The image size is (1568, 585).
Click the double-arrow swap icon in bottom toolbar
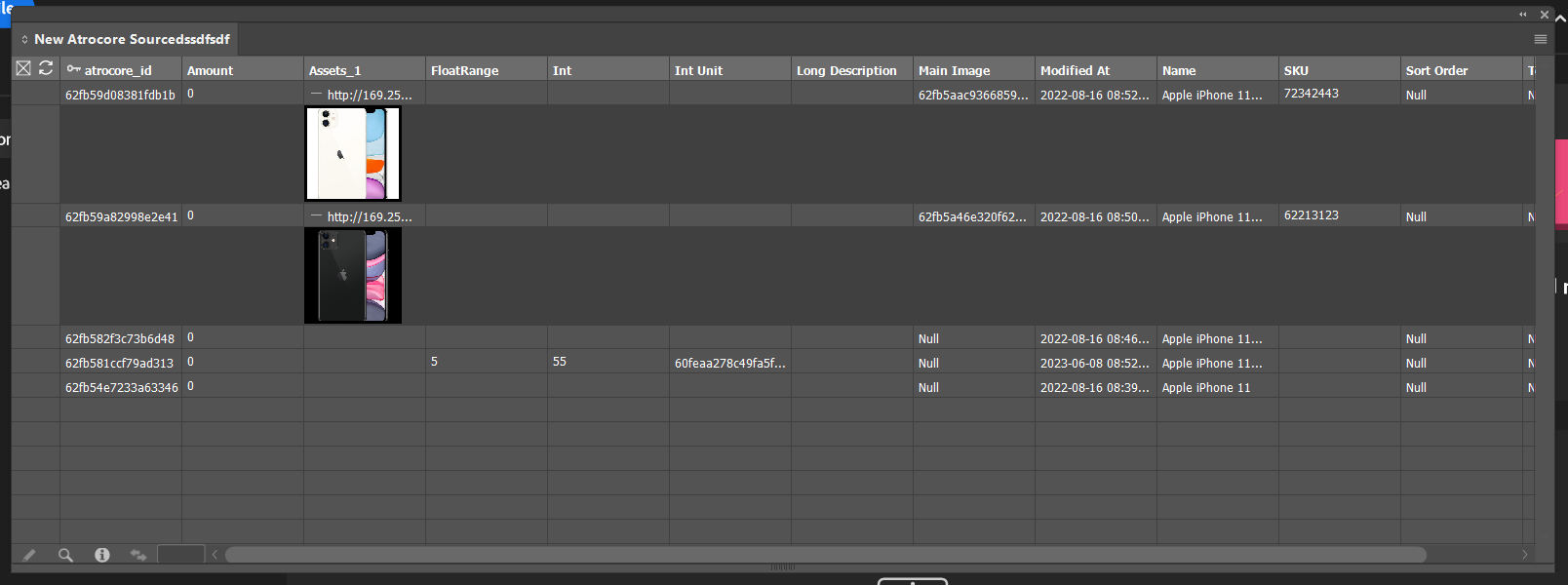(138, 555)
